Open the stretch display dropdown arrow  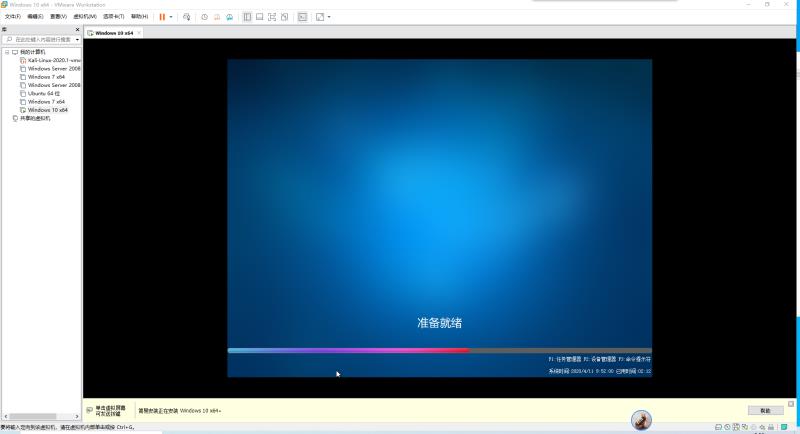[x=329, y=17]
